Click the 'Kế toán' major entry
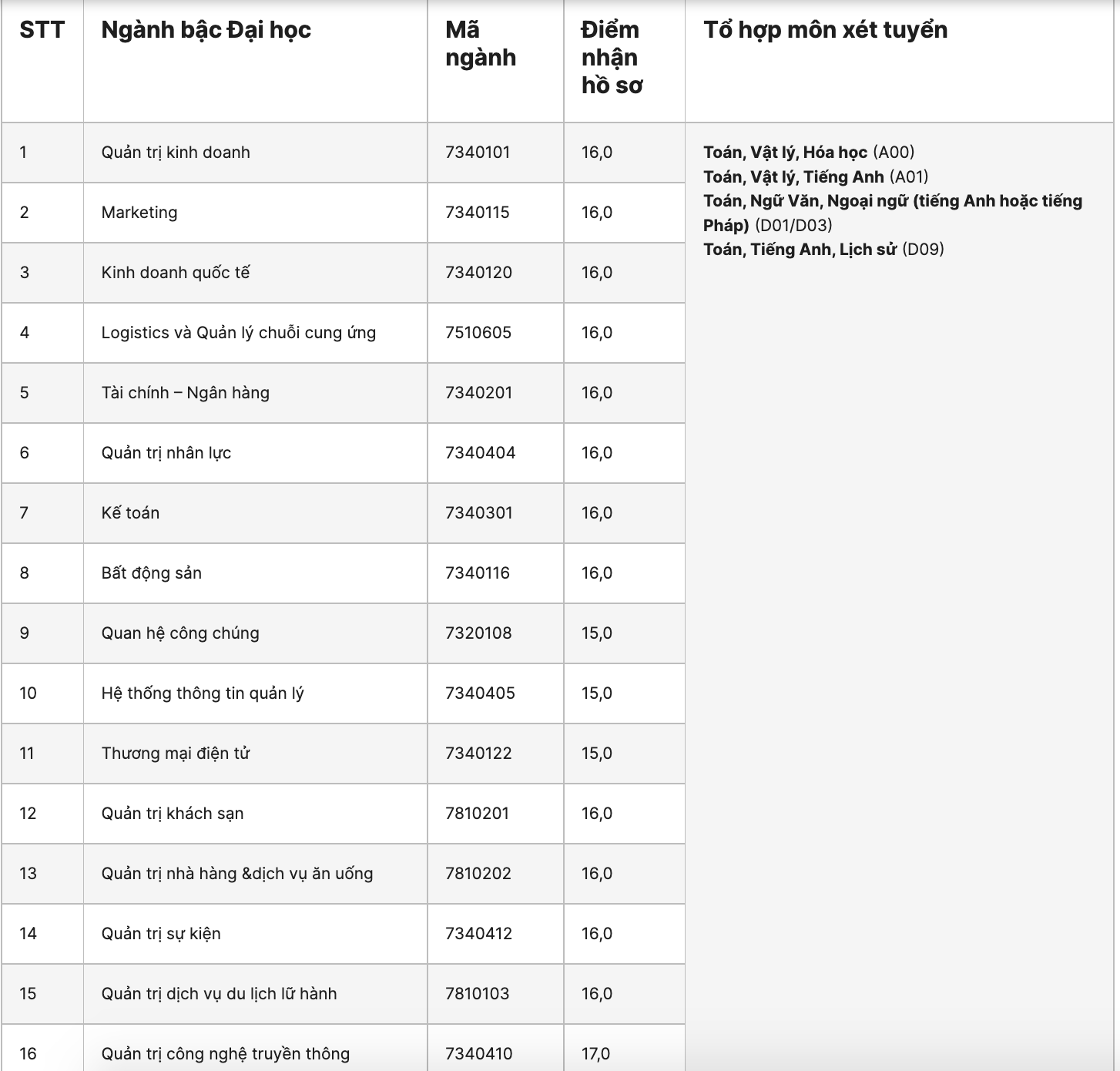This screenshot has width=1120, height=1071. (x=130, y=513)
